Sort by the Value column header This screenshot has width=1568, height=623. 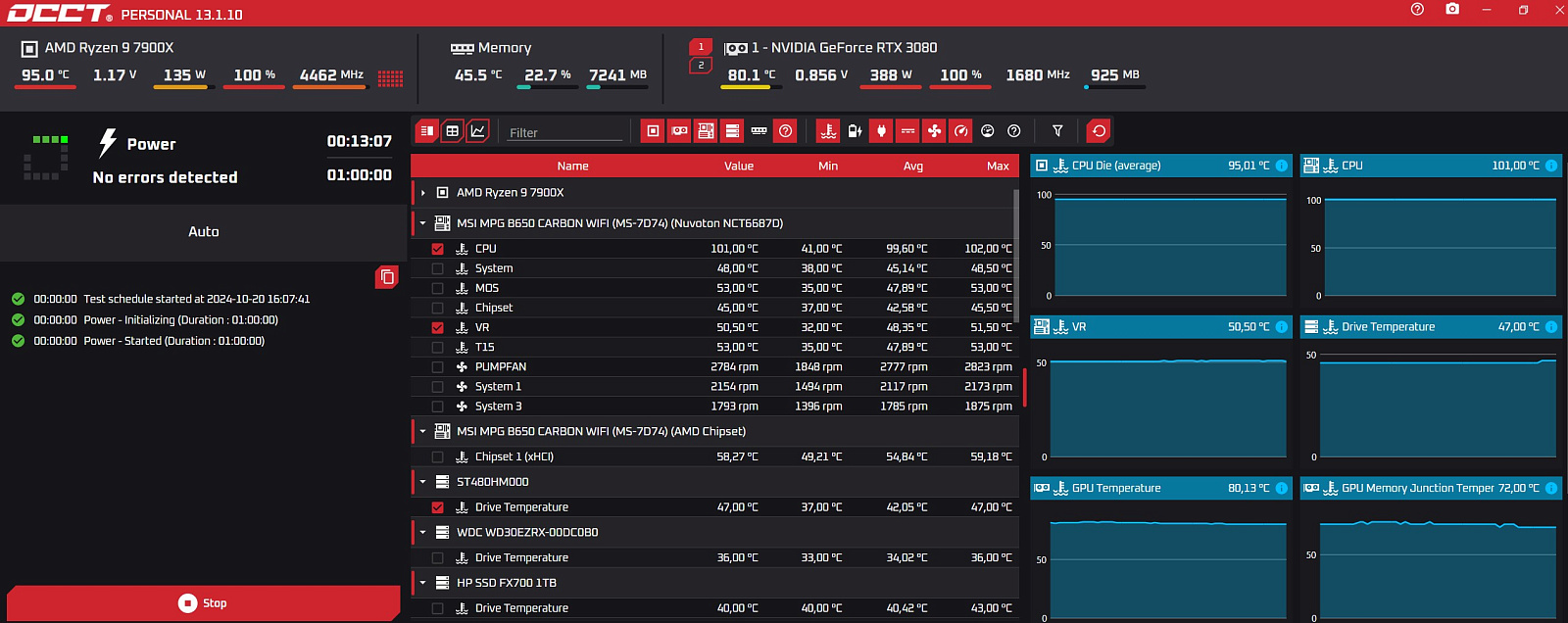[x=739, y=166]
